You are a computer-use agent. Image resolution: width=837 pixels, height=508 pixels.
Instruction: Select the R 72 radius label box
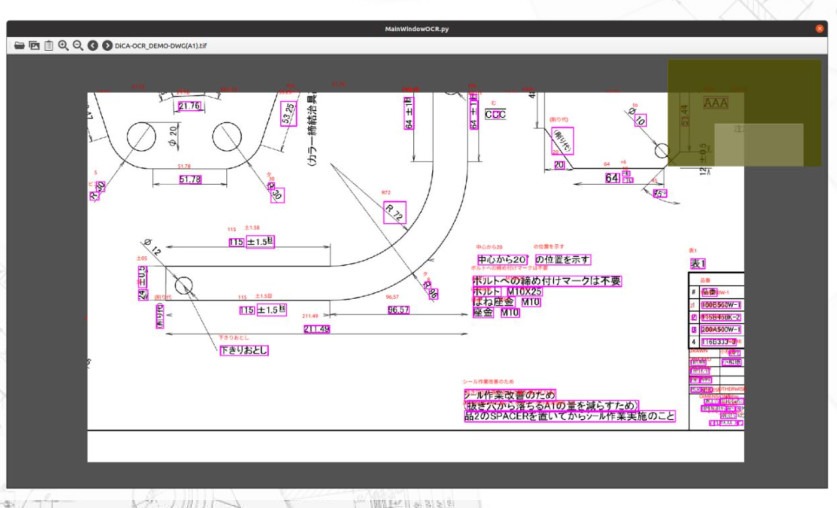pos(395,212)
